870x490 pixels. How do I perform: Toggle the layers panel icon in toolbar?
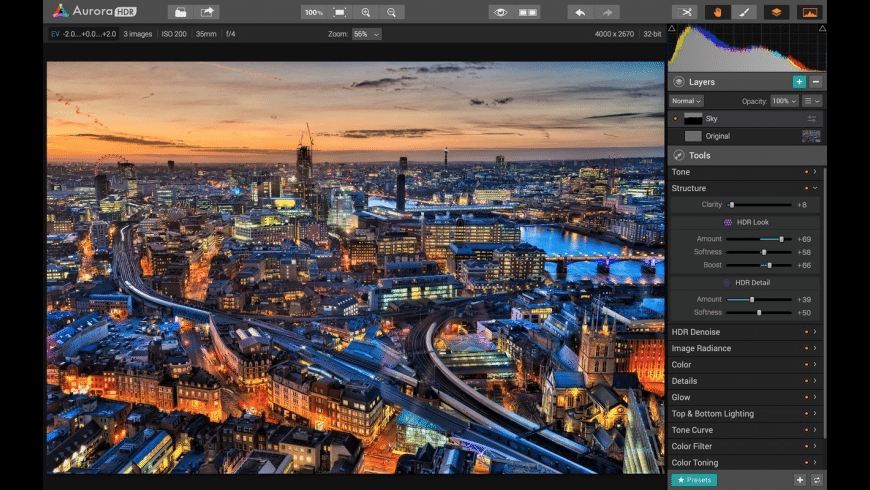tap(776, 12)
